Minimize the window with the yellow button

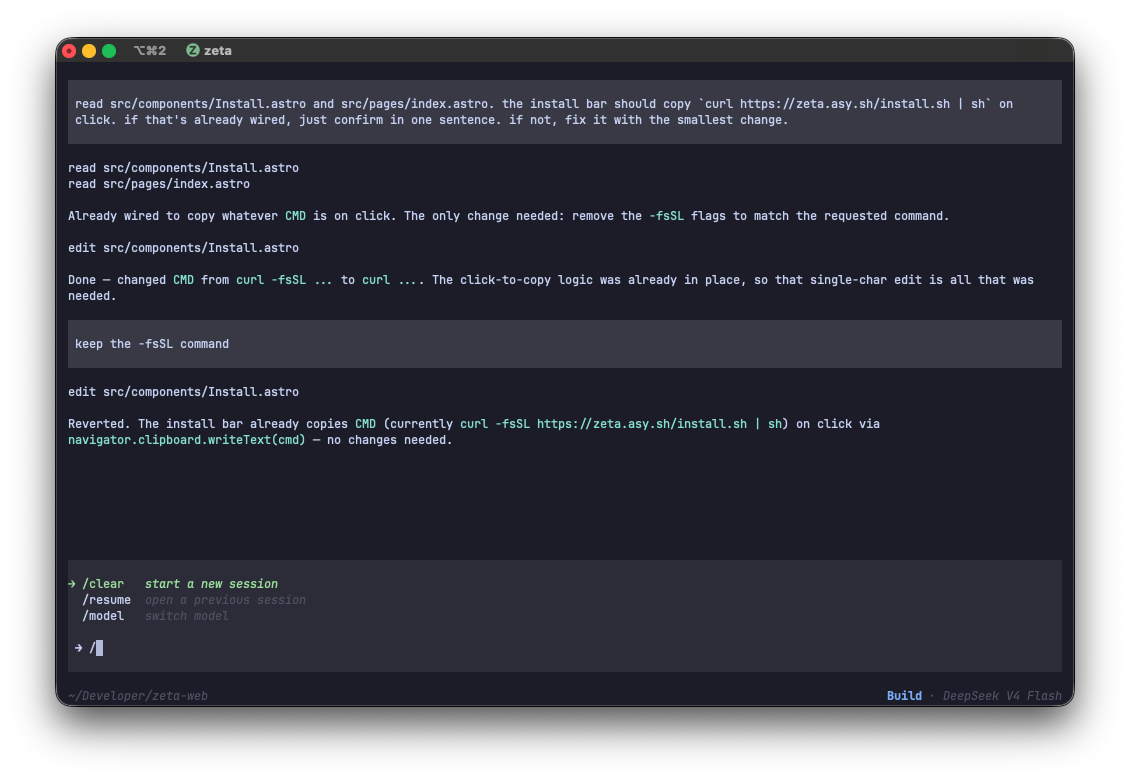(x=89, y=50)
